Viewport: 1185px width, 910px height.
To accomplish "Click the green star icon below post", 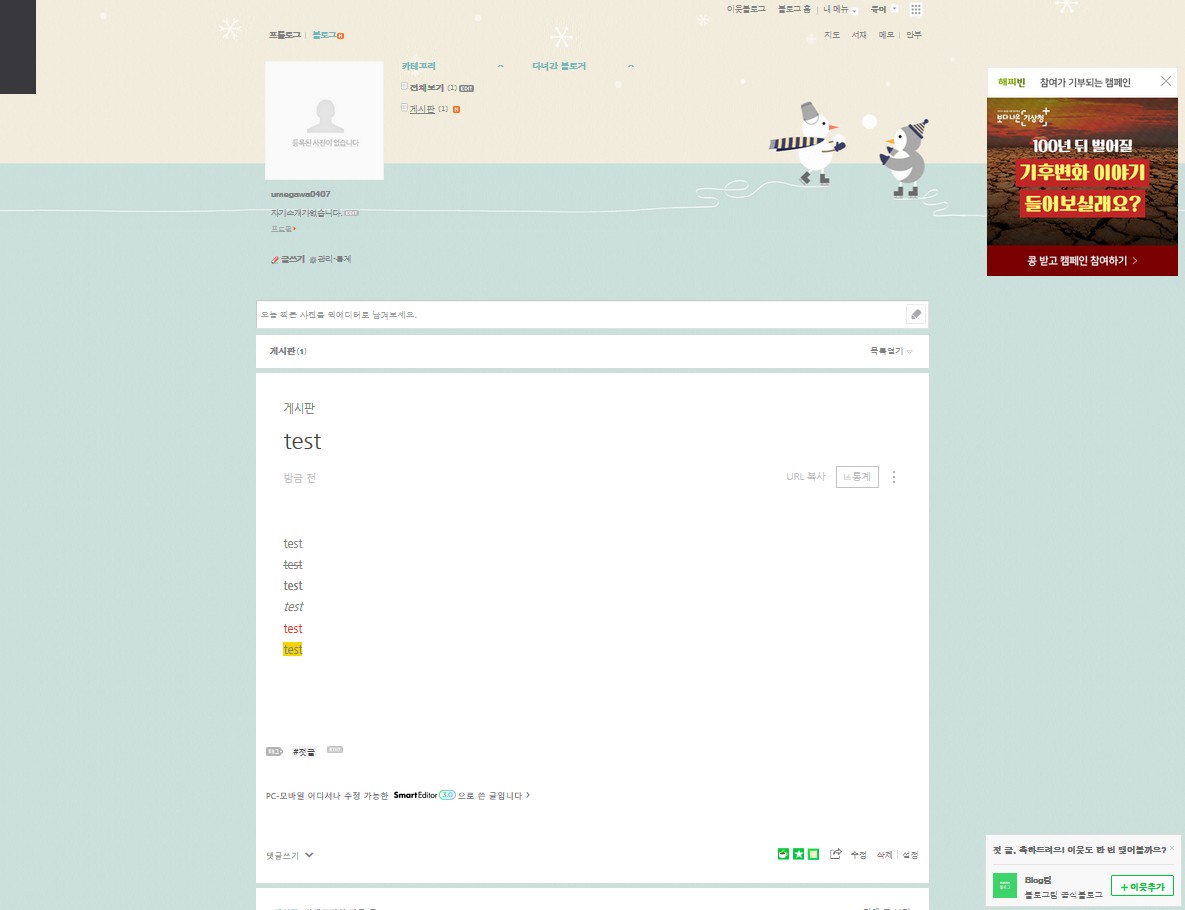I will (798, 854).
